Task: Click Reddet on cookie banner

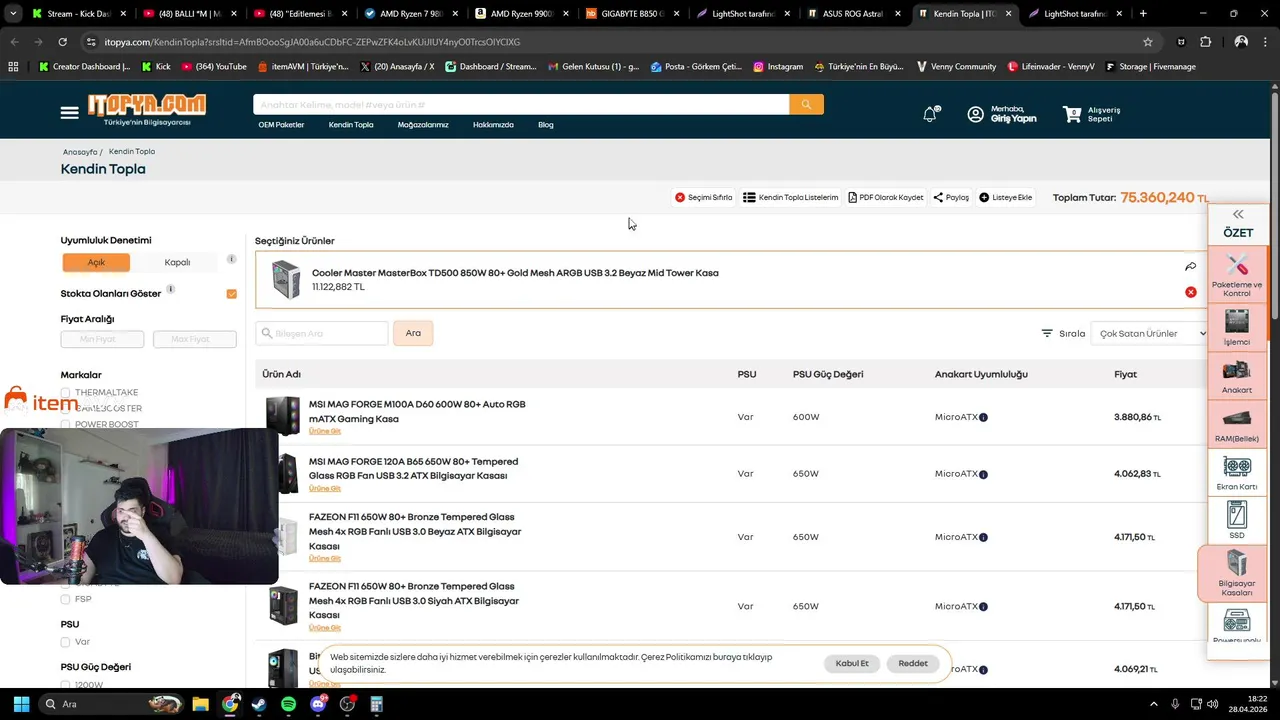Action: coord(913,663)
